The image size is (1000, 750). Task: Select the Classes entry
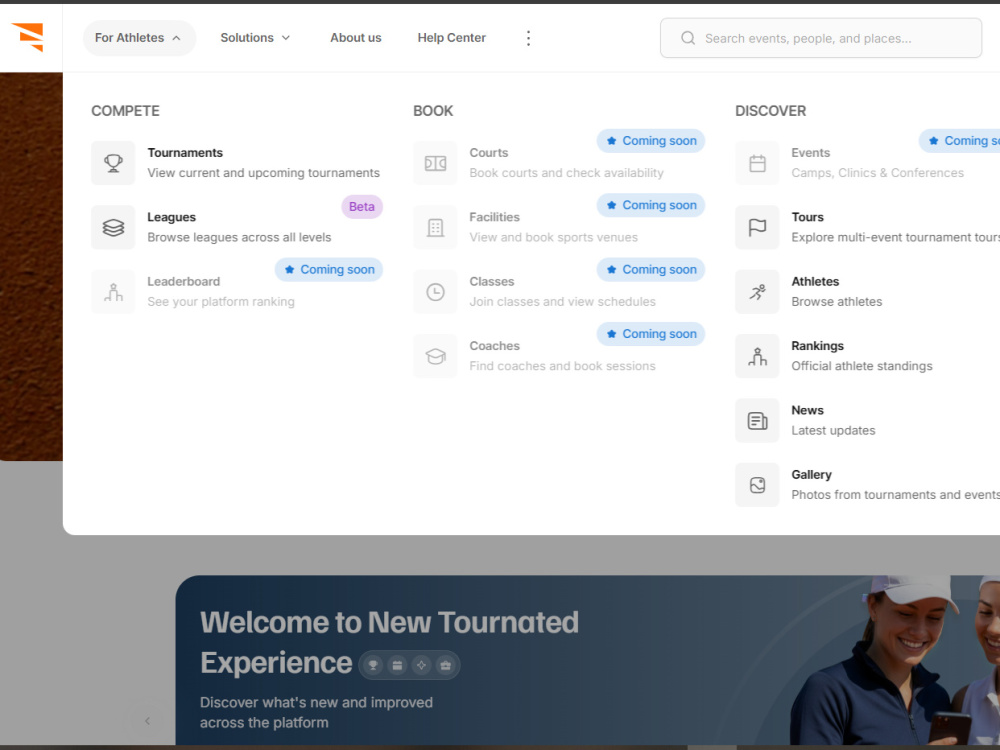pos(559,291)
